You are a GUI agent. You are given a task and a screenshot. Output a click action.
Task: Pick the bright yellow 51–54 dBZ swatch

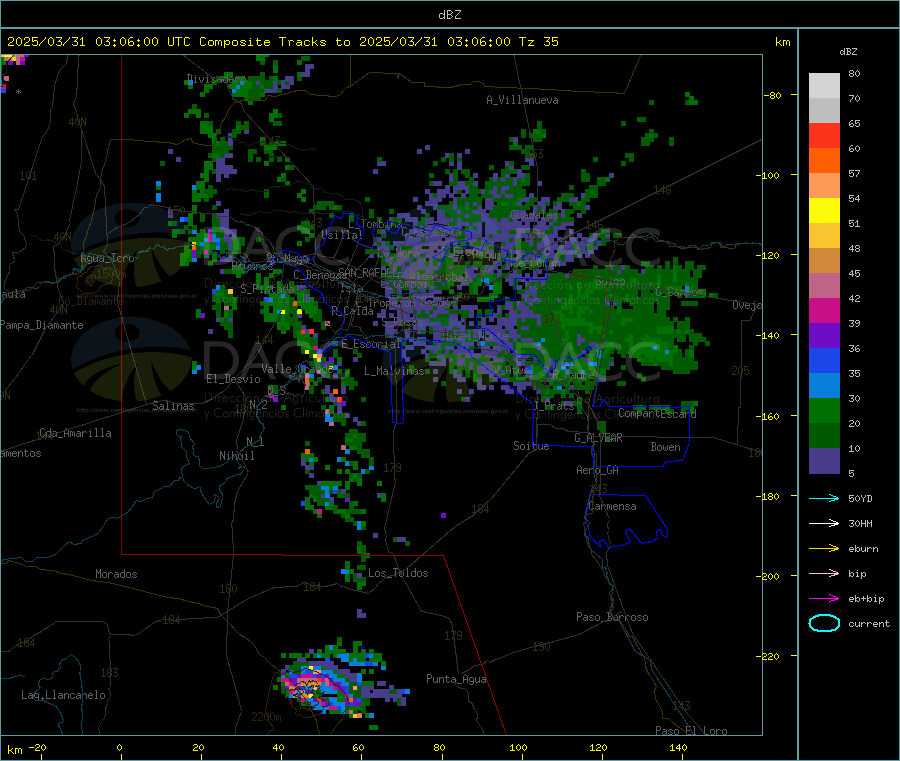[x=824, y=211]
